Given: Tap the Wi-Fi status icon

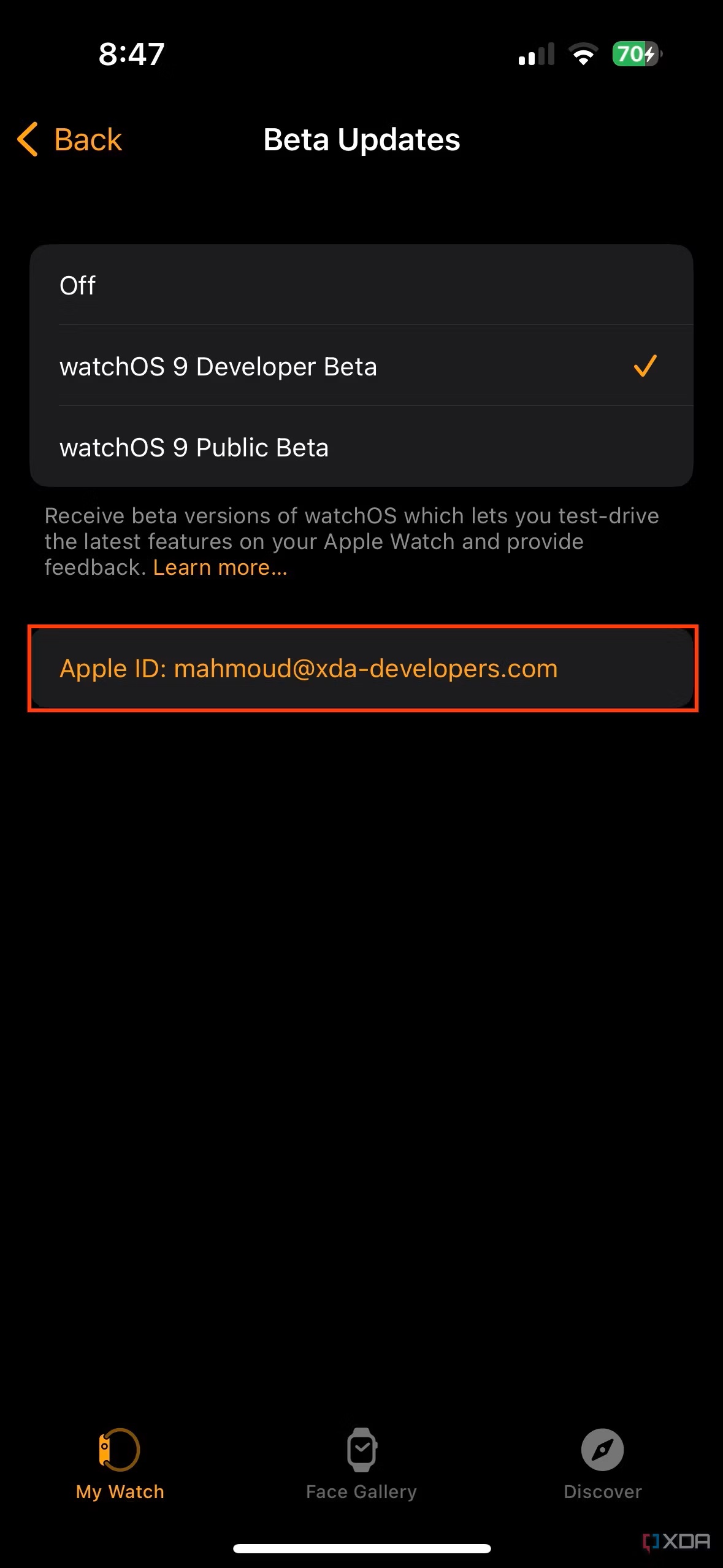Looking at the screenshot, I should click(583, 54).
